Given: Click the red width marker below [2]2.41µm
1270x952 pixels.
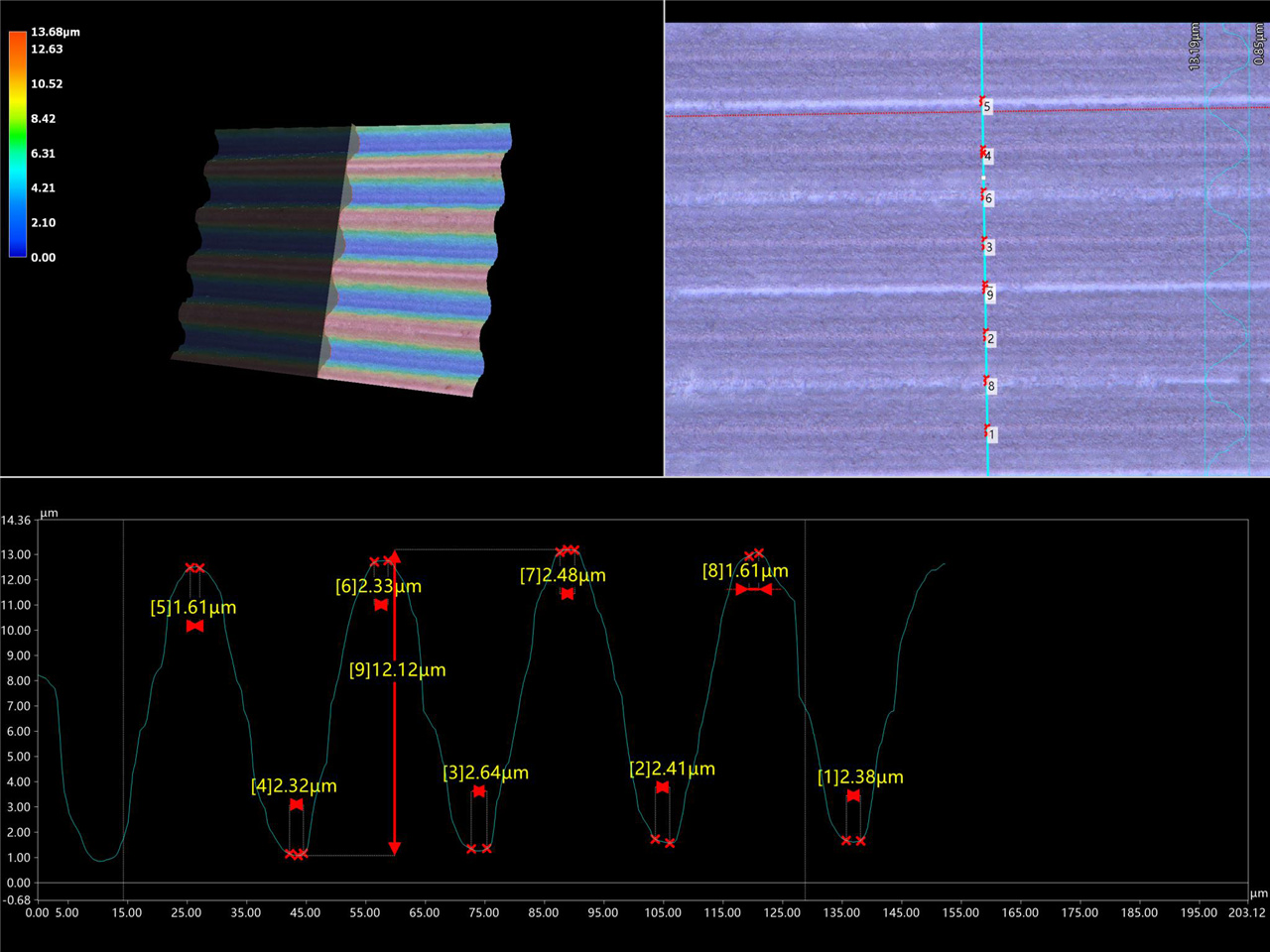Looking at the screenshot, I should click(x=662, y=786).
